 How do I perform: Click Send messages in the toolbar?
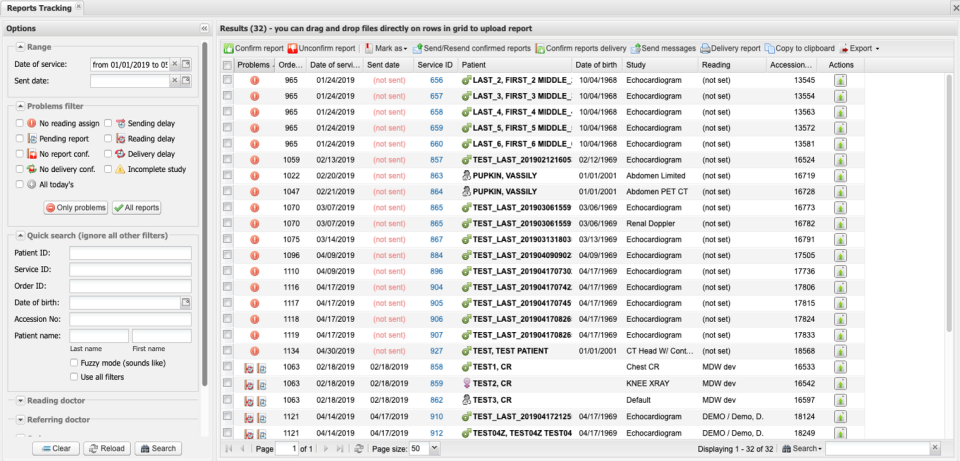(x=663, y=48)
